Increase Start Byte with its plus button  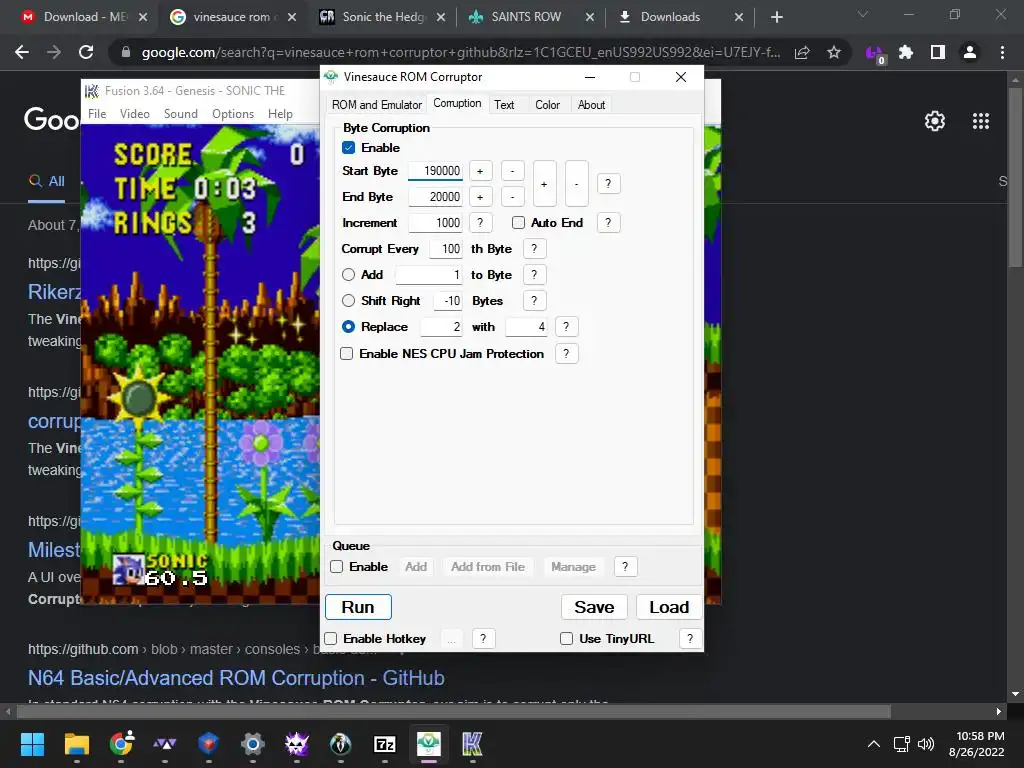(x=480, y=171)
